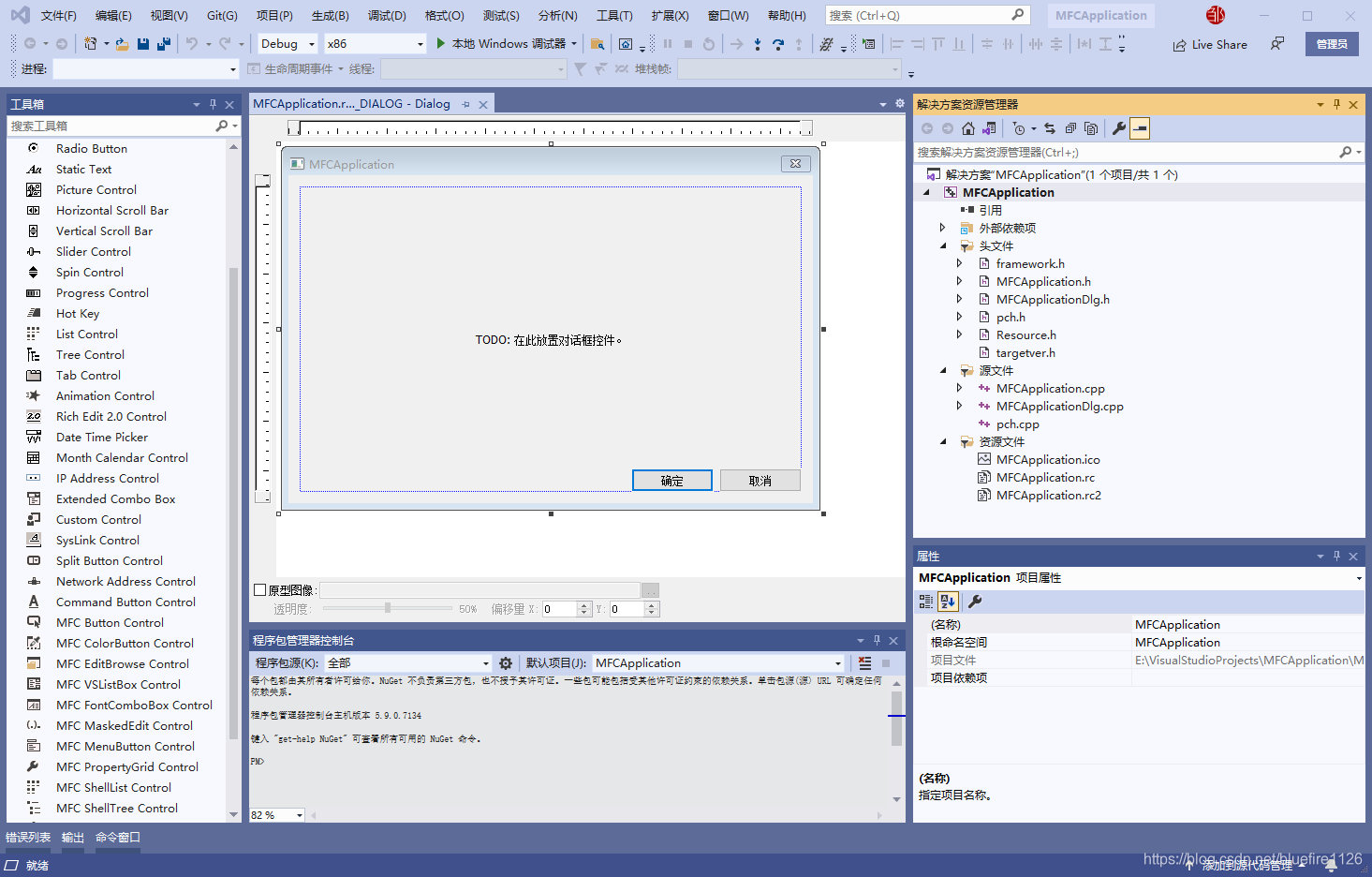Click Pending Changes Filter clock icon
1372x877 pixels.
tap(1019, 128)
